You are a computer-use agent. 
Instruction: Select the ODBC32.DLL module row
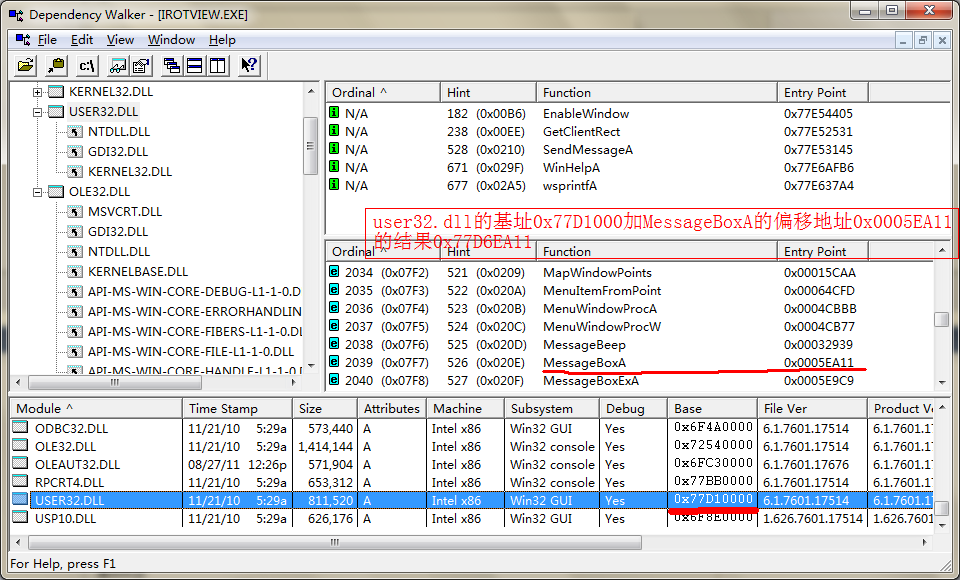(x=471, y=429)
